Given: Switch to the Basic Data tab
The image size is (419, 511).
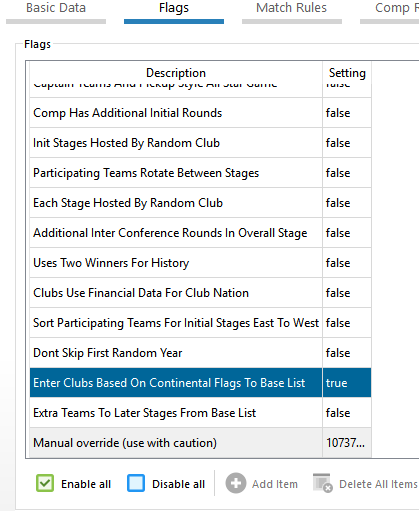Looking at the screenshot, I should (x=56, y=8).
